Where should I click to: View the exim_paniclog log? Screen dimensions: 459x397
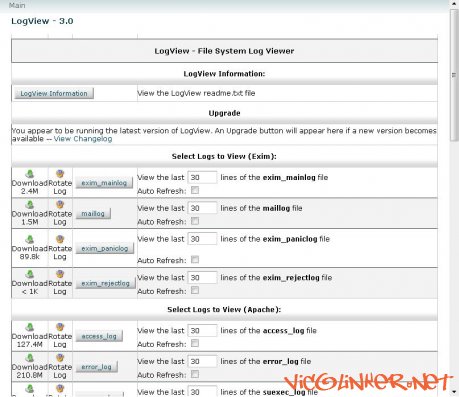pyautogui.click(x=105, y=248)
